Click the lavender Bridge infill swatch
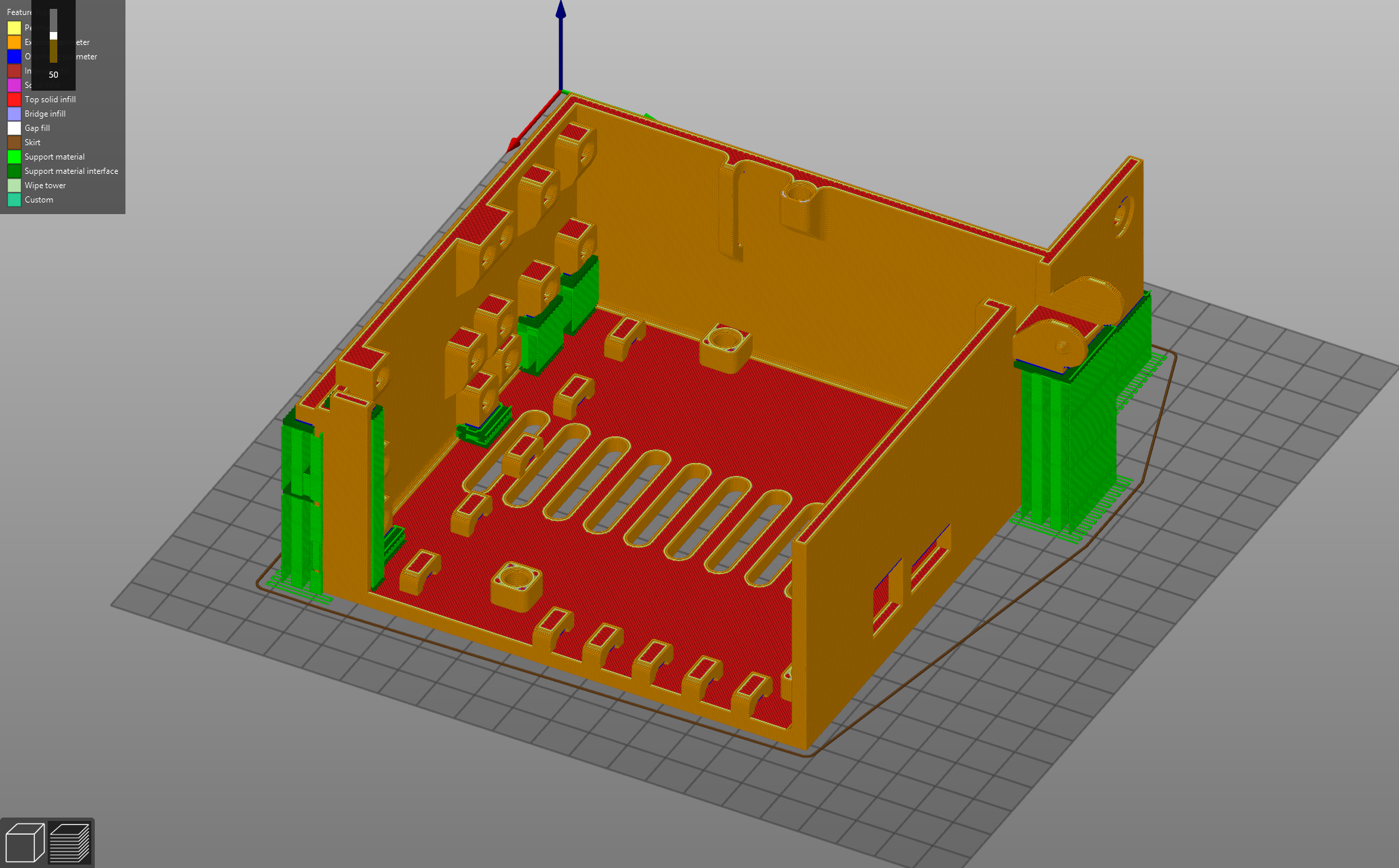1399x868 pixels. tap(14, 114)
